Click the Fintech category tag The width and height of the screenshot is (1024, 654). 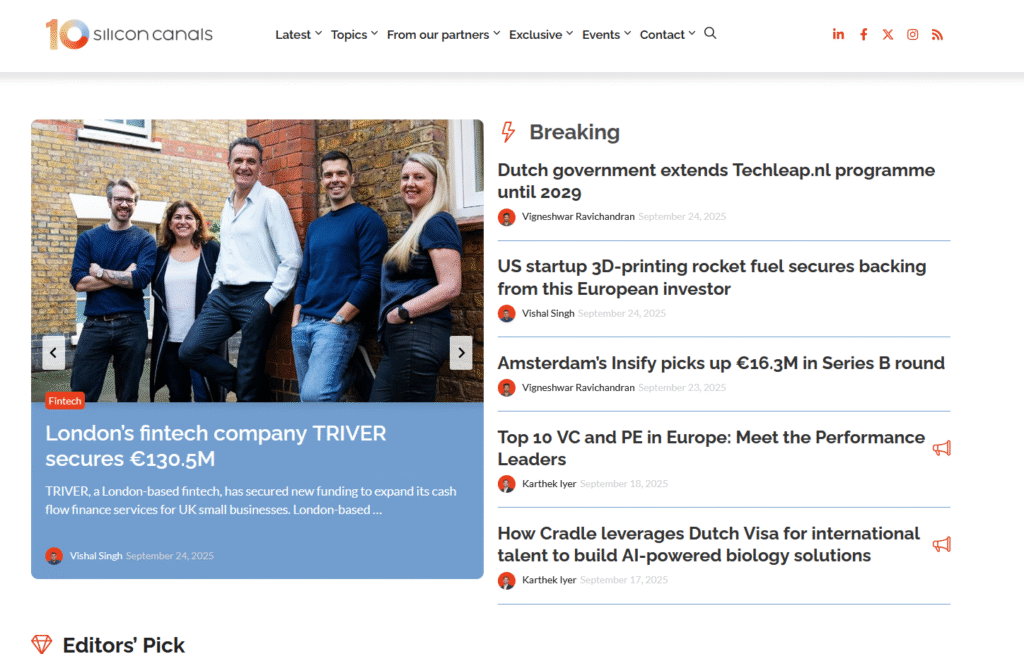point(65,401)
